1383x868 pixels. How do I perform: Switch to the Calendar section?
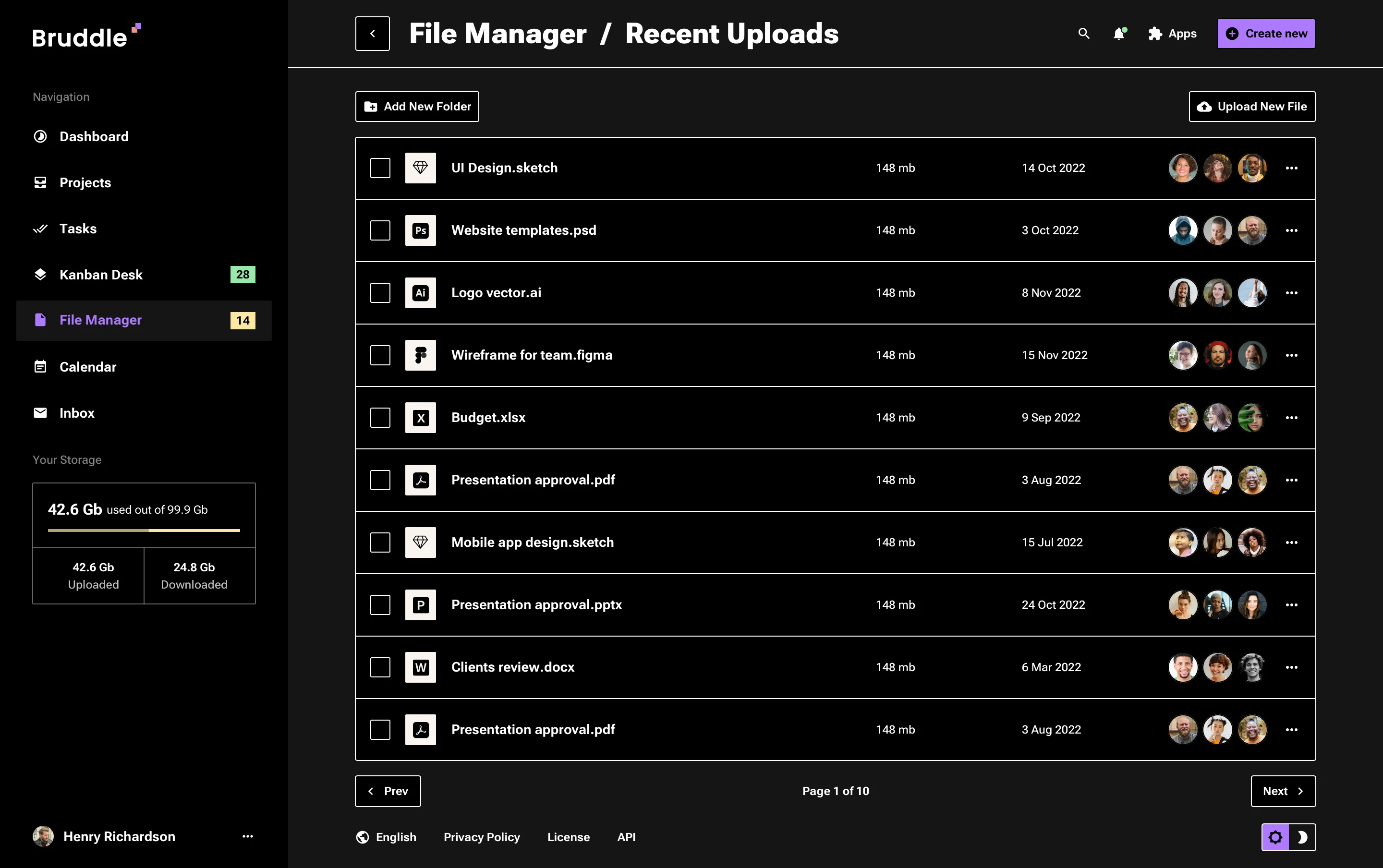(88, 367)
